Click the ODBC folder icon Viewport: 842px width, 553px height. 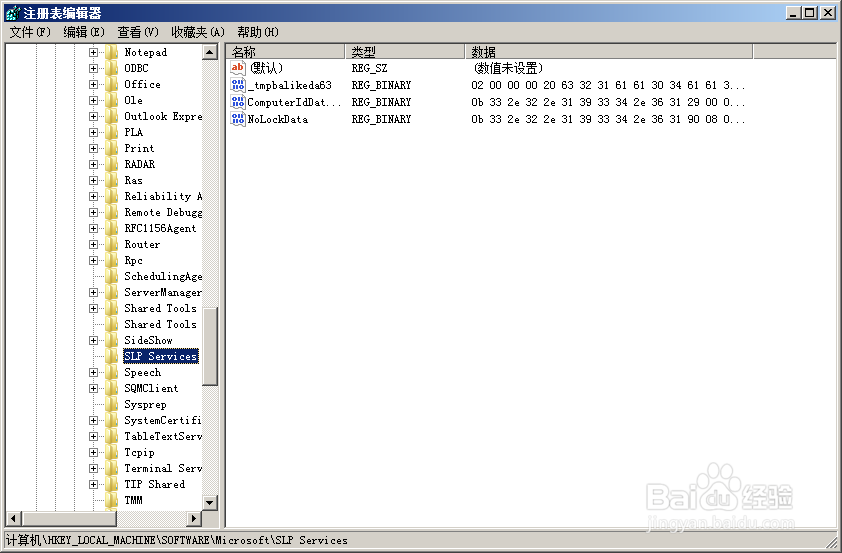click(112, 68)
